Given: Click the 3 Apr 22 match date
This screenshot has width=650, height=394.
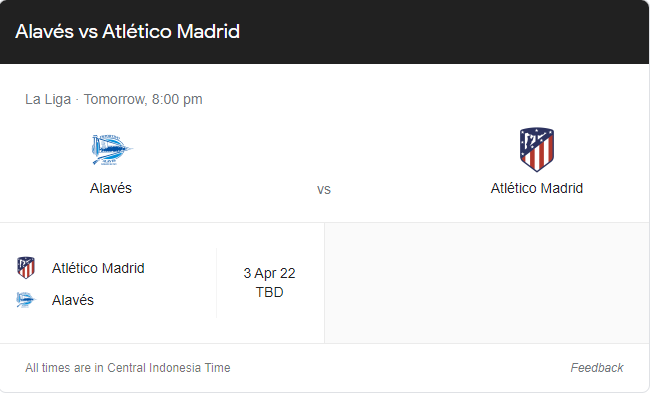Looking at the screenshot, I should tap(269, 273).
